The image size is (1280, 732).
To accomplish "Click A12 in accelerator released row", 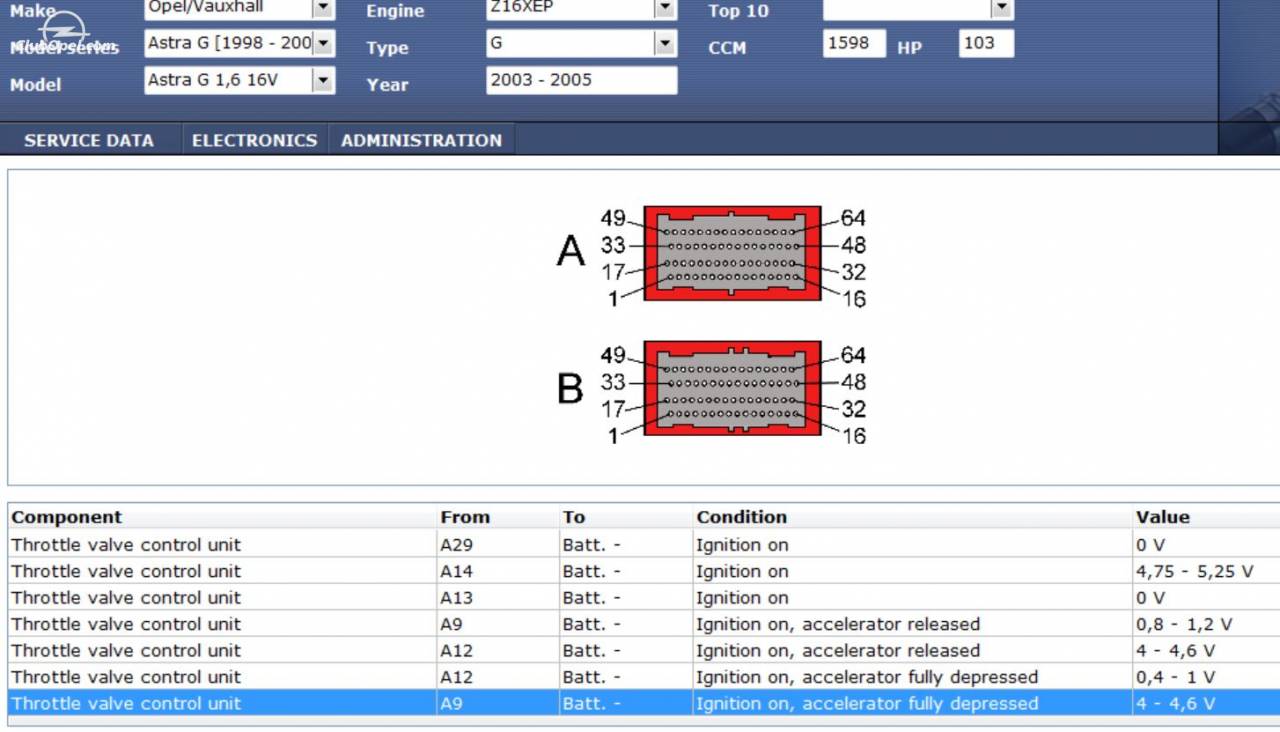I will (457, 651).
